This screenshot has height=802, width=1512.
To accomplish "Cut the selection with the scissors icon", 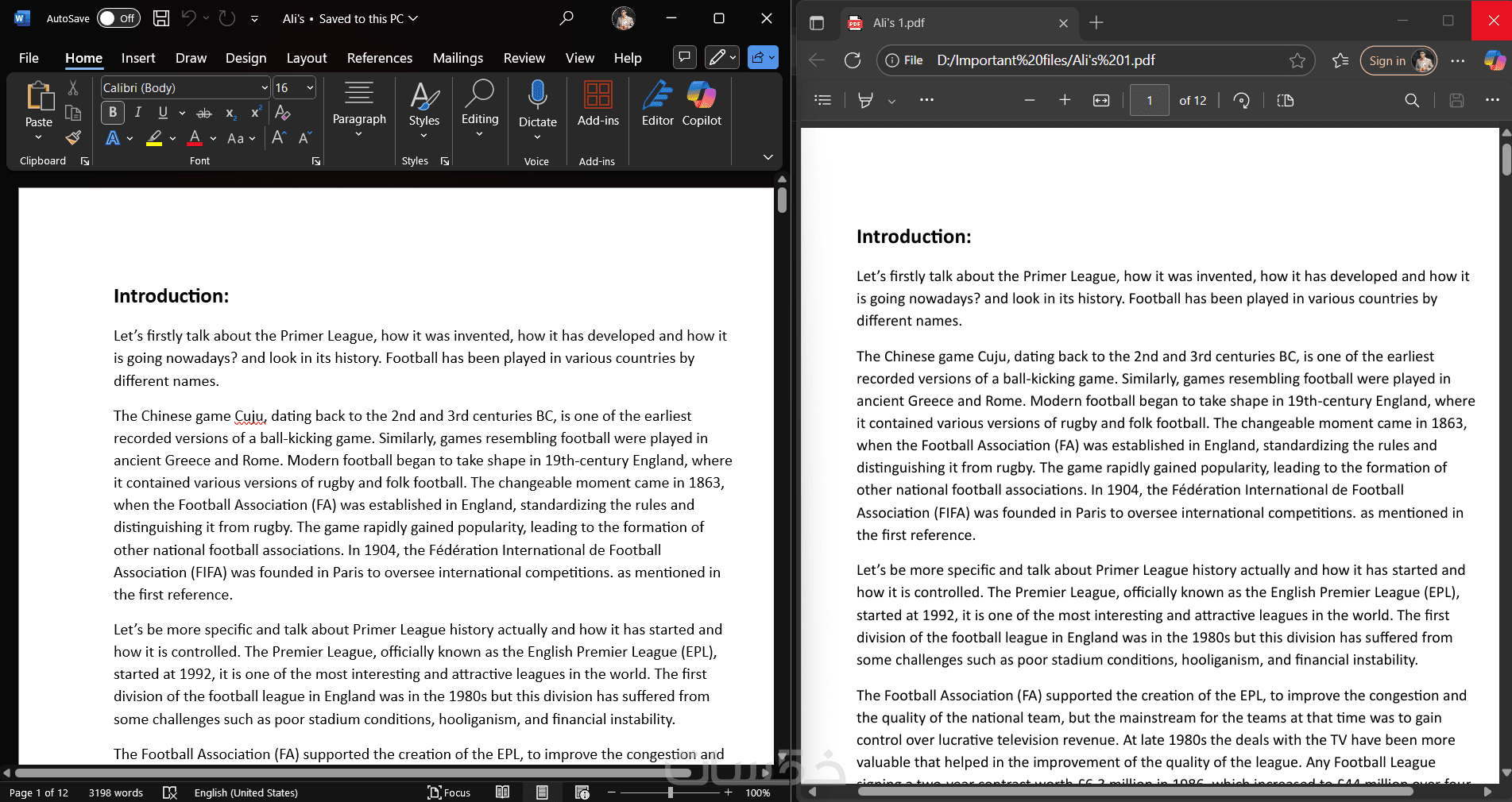I will [x=73, y=88].
